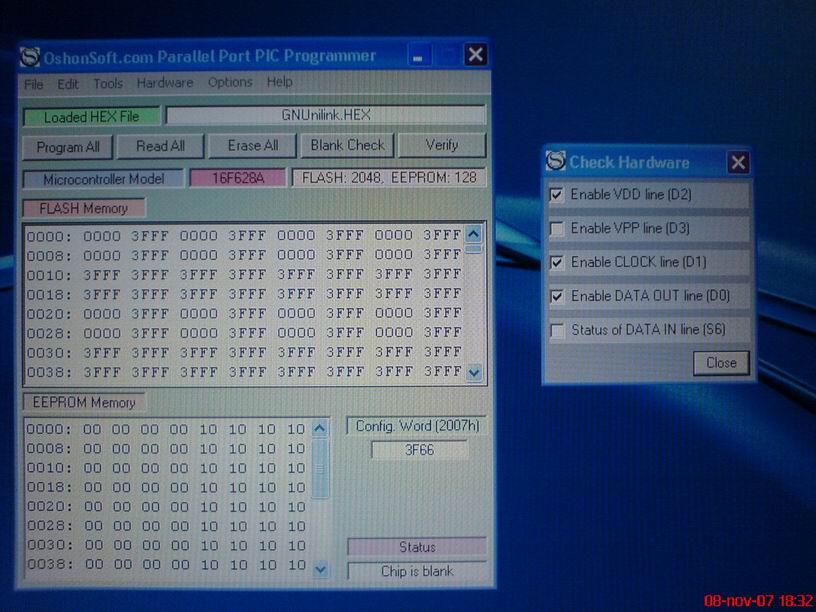Click the FLASH scrollbar thumb
816x612 pixels.
(x=473, y=248)
